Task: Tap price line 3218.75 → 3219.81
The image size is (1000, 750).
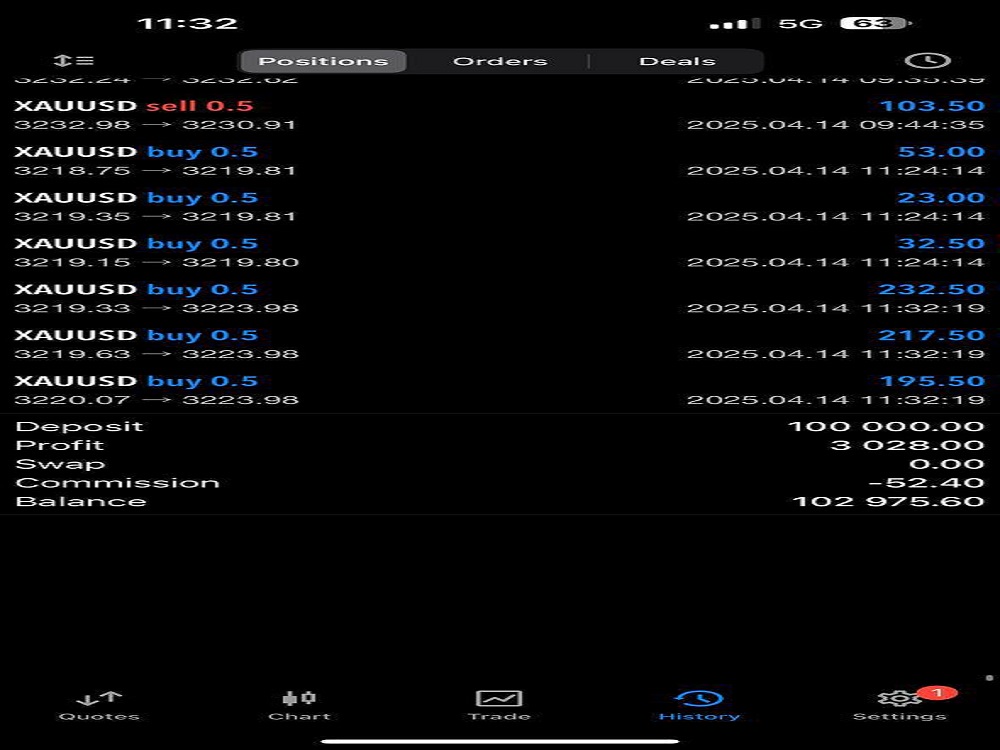Action: 155,171
